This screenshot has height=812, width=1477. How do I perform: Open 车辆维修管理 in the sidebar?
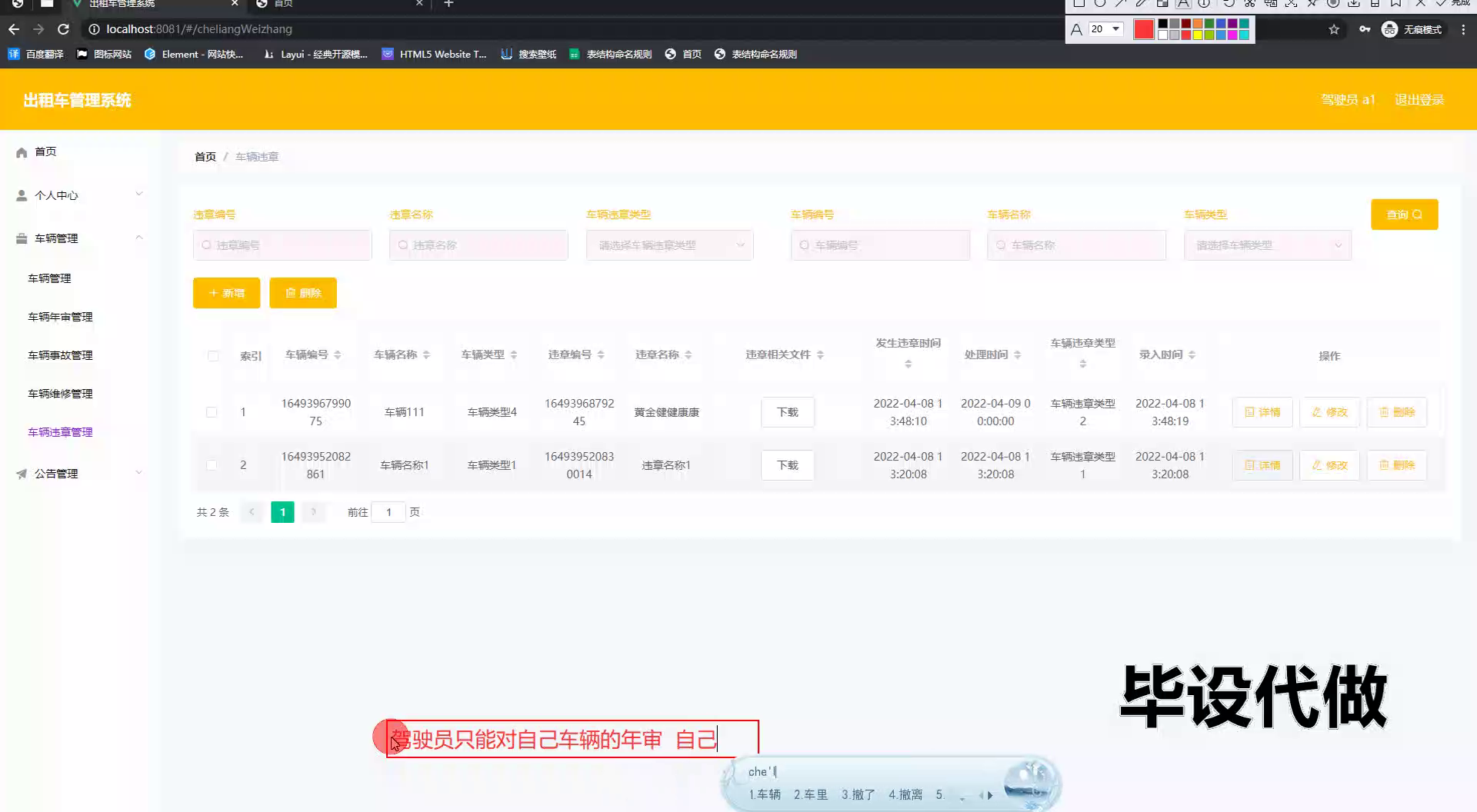click(60, 394)
